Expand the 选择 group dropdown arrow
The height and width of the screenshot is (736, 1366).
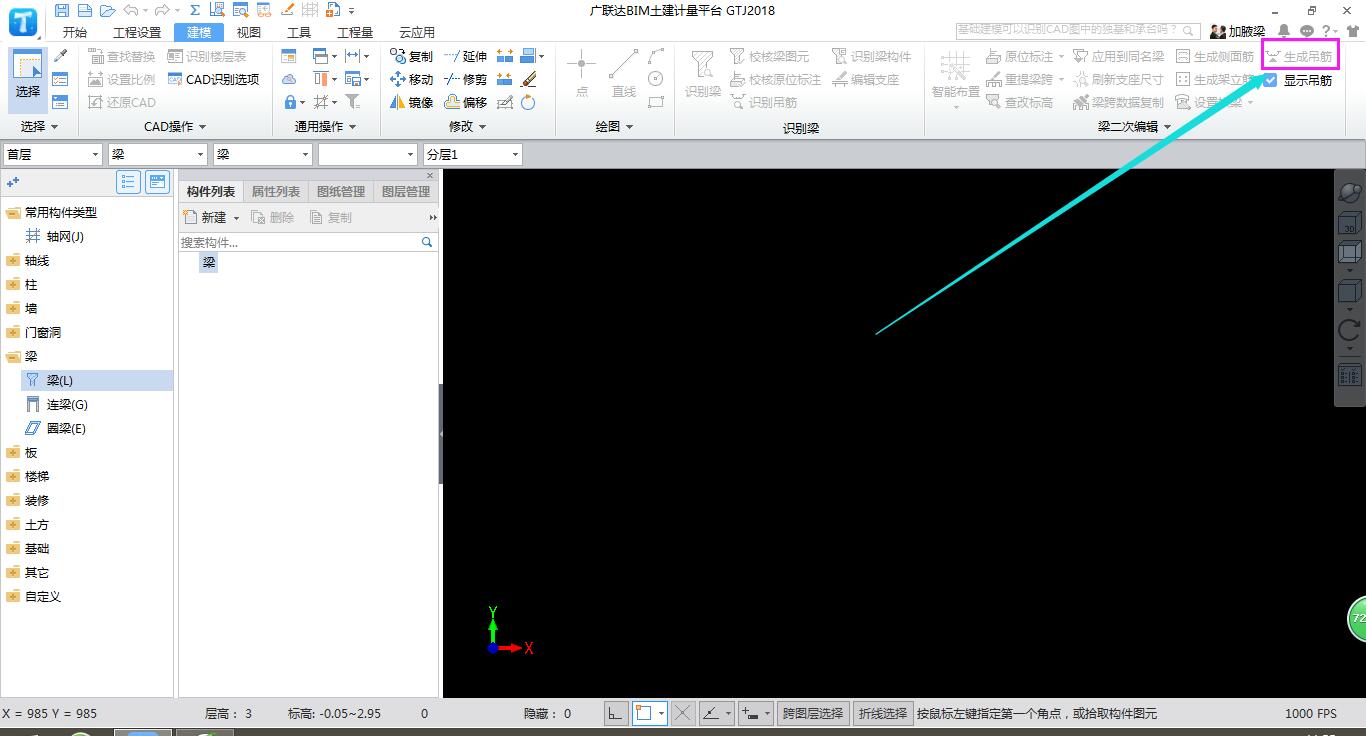click(x=54, y=127)
